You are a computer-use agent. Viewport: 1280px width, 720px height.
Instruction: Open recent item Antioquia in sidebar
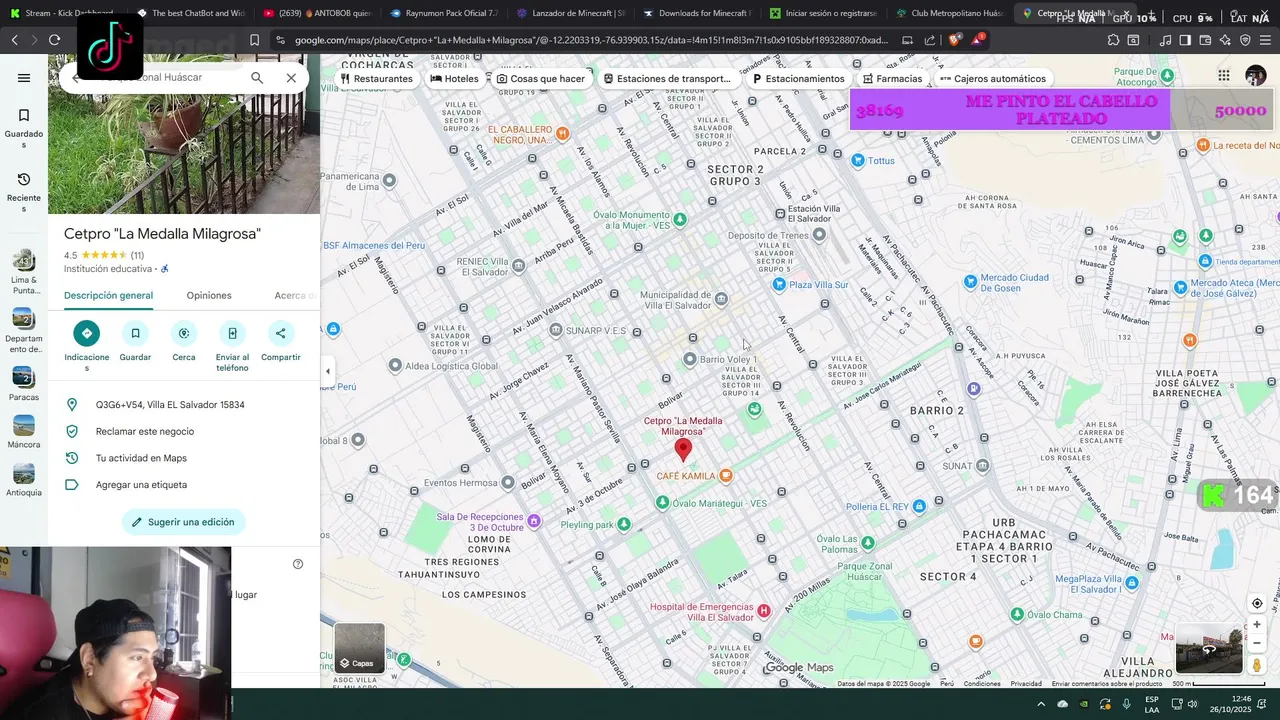pos(24,479)
